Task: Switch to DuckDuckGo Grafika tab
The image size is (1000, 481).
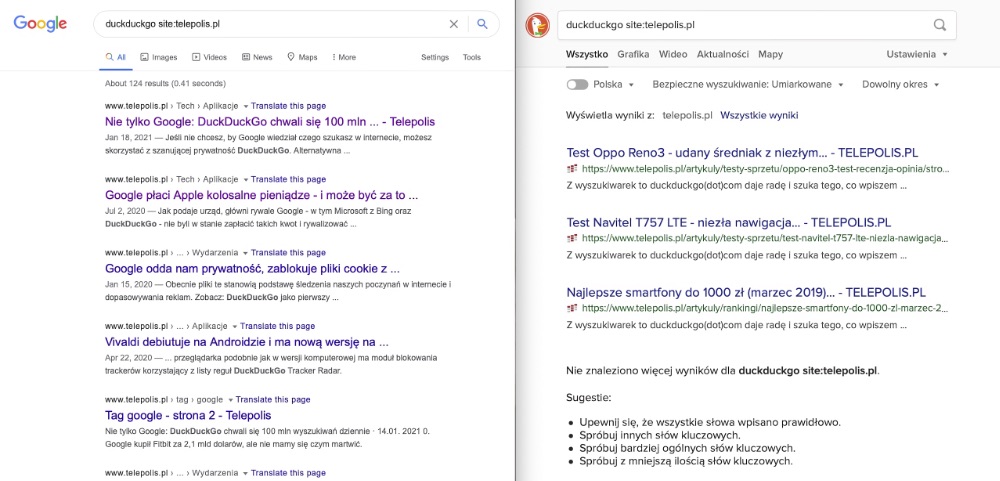Action: click(633, 54)
